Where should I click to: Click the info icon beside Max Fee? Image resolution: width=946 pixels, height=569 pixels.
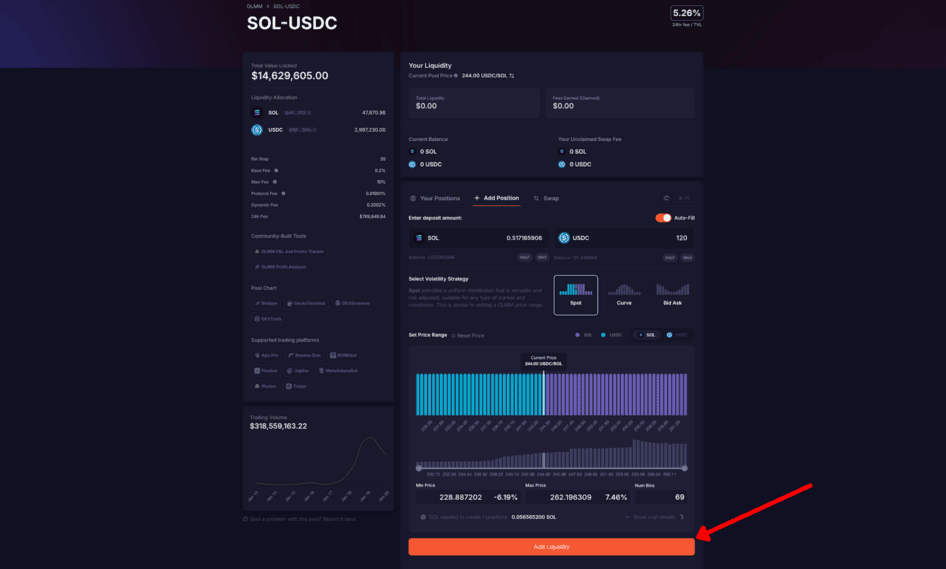pyautogui.click(x=275, y=182)
